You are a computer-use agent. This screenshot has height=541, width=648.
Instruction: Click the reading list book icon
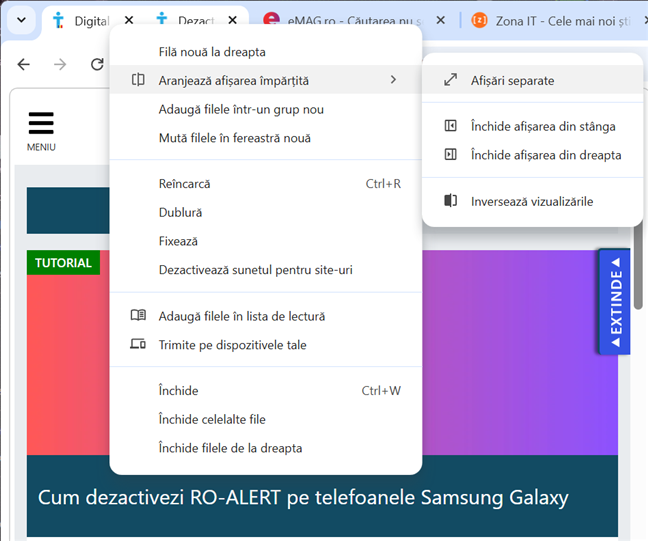point(138,315)
